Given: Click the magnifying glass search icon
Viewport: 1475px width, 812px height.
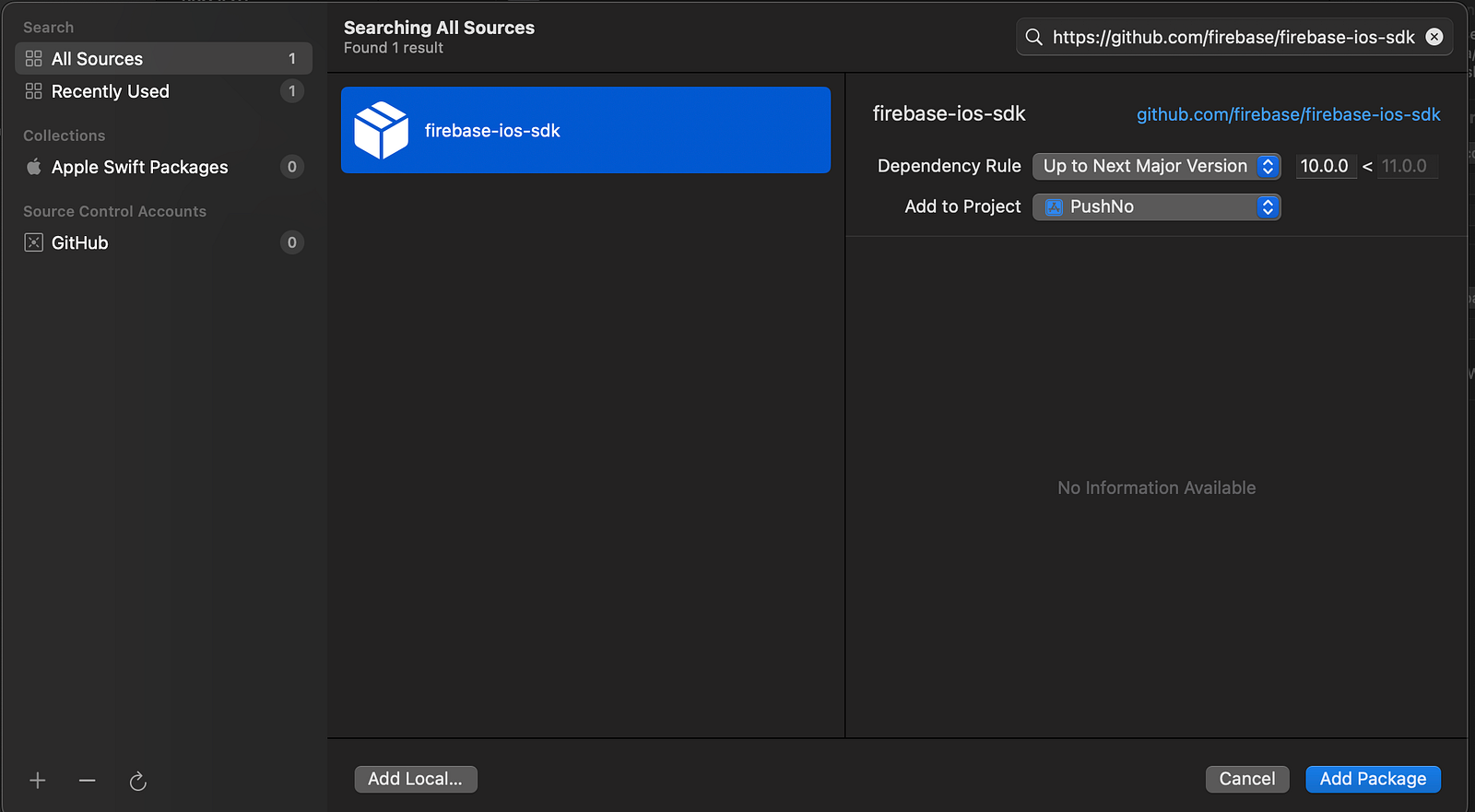Looking at the screenshot, I should pyautogui.click(x=1034, y=37).
